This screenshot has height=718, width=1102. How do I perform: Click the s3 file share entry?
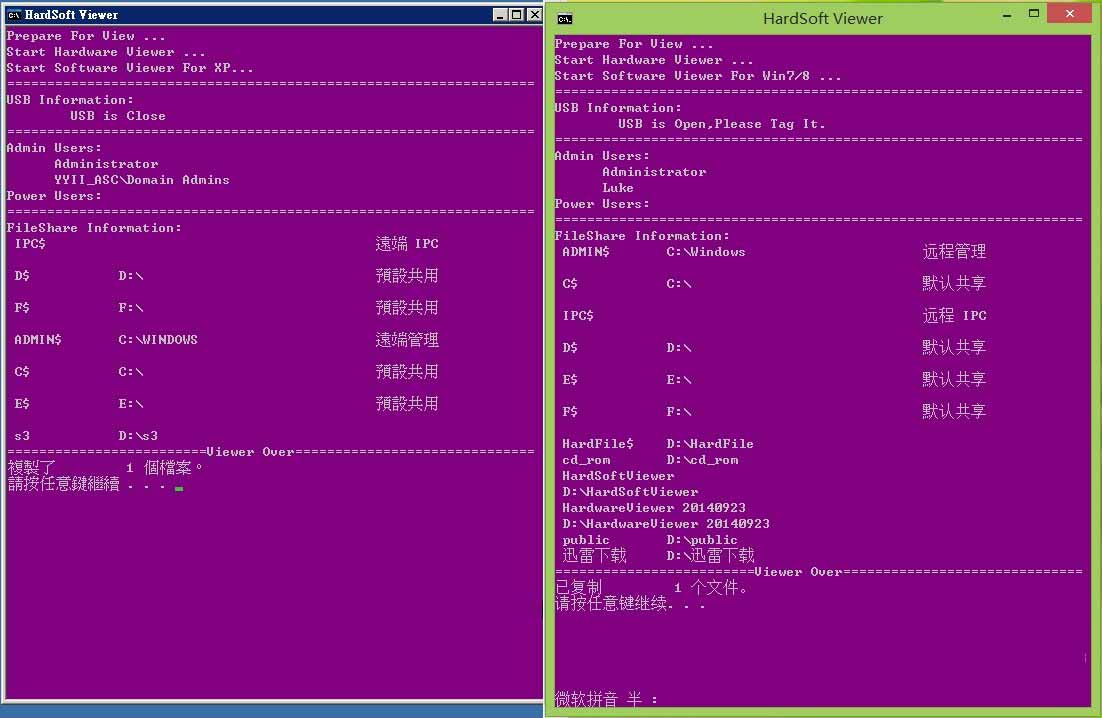(x=22, y=436)
